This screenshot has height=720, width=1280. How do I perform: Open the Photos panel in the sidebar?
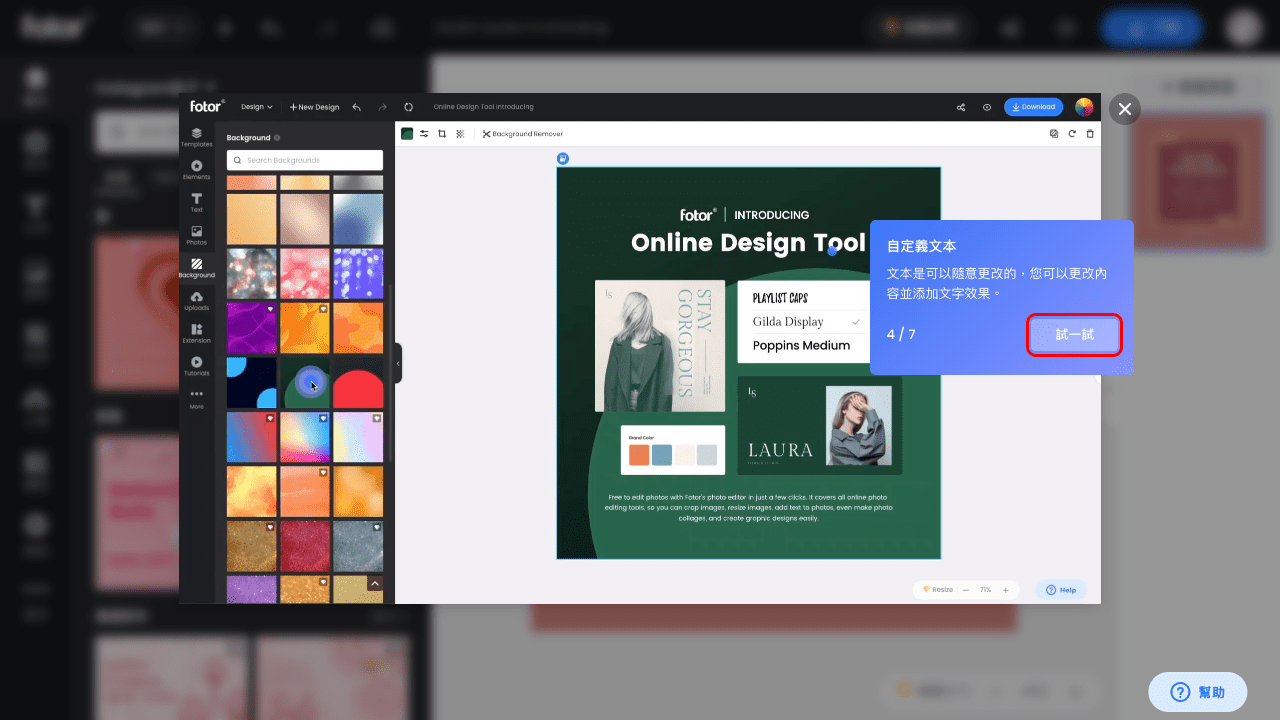coord(196,235)
